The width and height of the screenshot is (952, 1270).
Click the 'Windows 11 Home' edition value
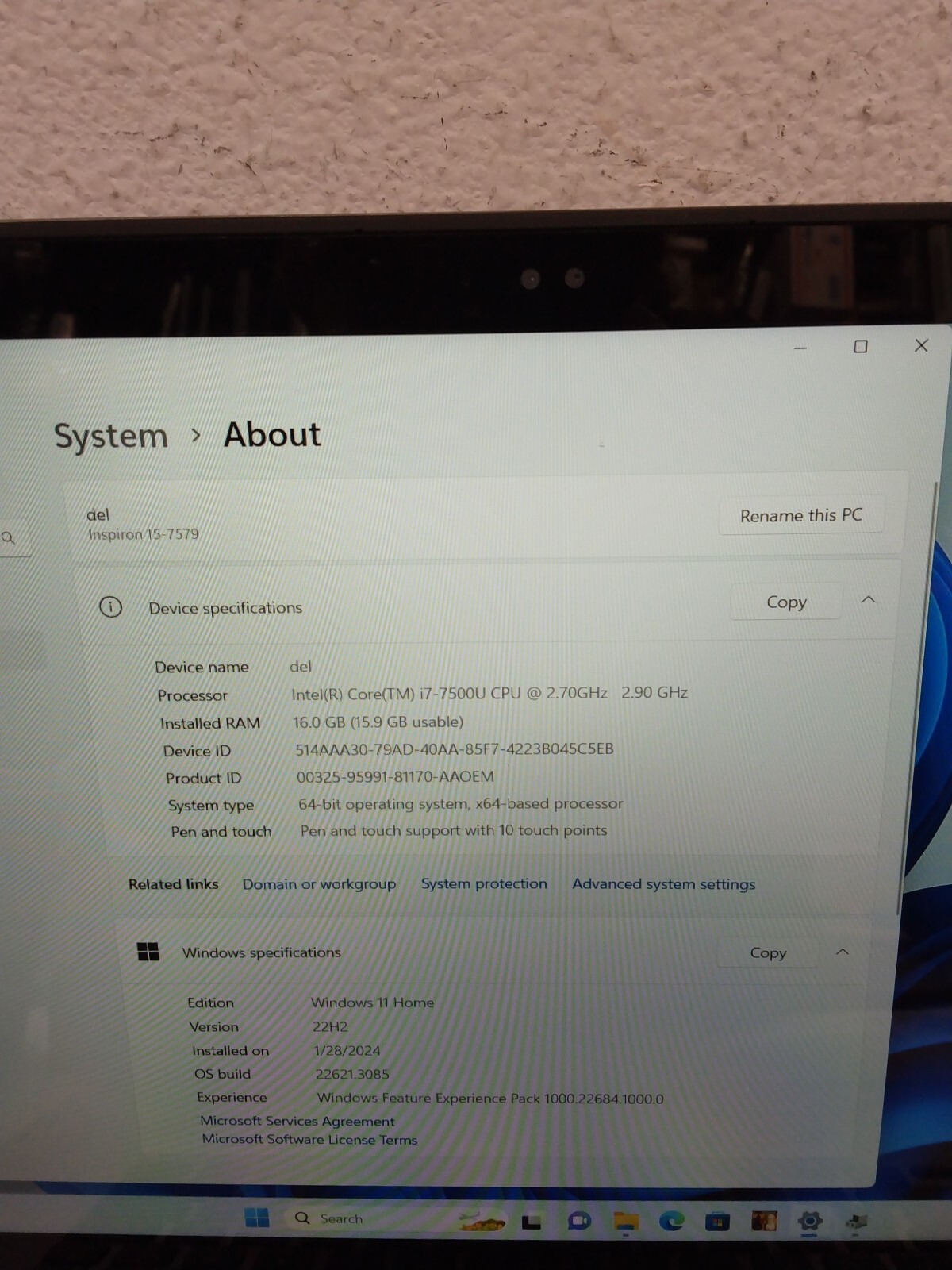[x=373, y=1003]
